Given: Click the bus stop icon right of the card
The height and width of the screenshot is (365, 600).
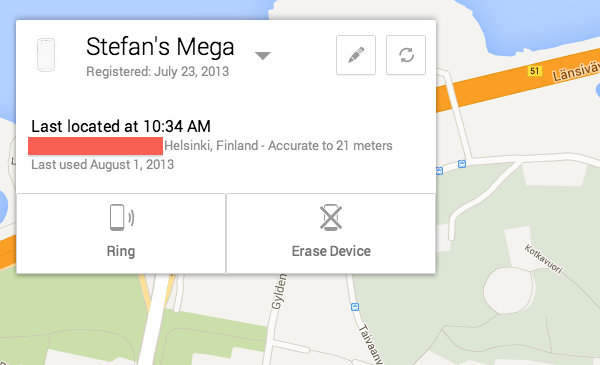Looking at the screenshot, I should pos(462,164).
